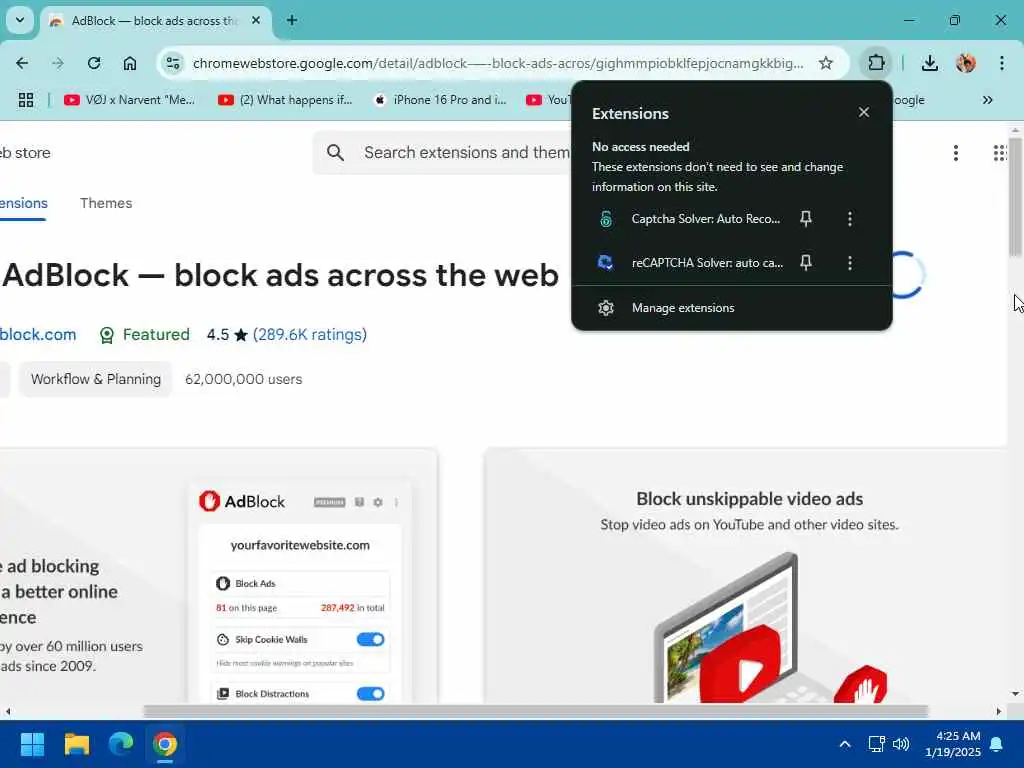The image size is (1024, 768).
Task: Click the Captcha Solver extension entry
Action: (x=689, y=219)
